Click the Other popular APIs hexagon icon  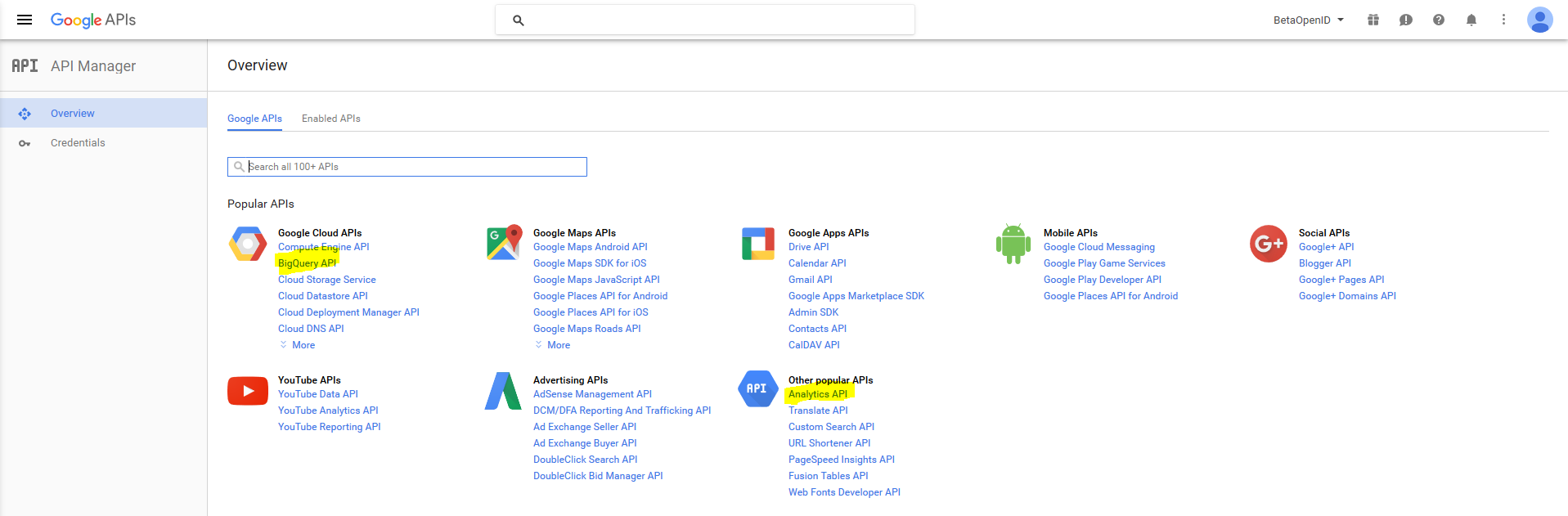coord(758,389)
